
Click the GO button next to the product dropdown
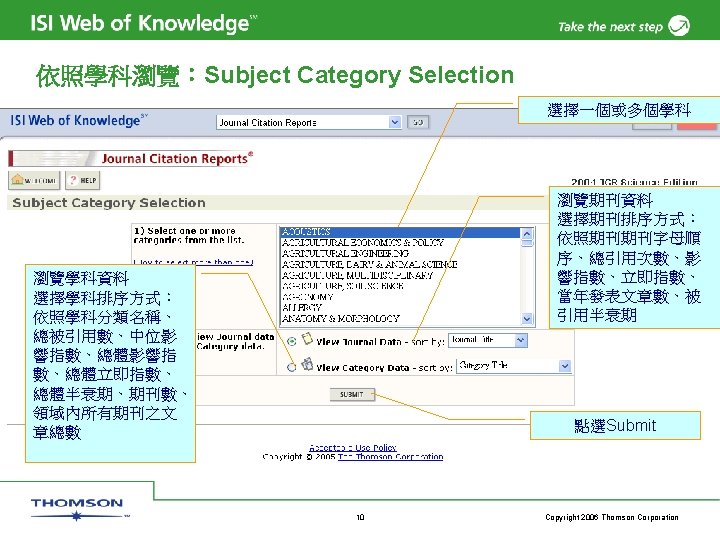[x=418, y=122]
